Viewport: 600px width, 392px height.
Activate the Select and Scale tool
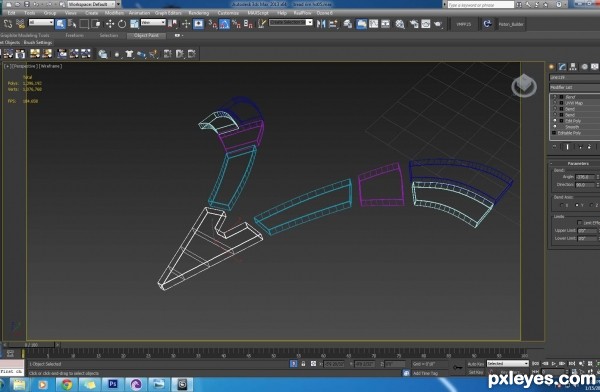(x=134, y=24)
